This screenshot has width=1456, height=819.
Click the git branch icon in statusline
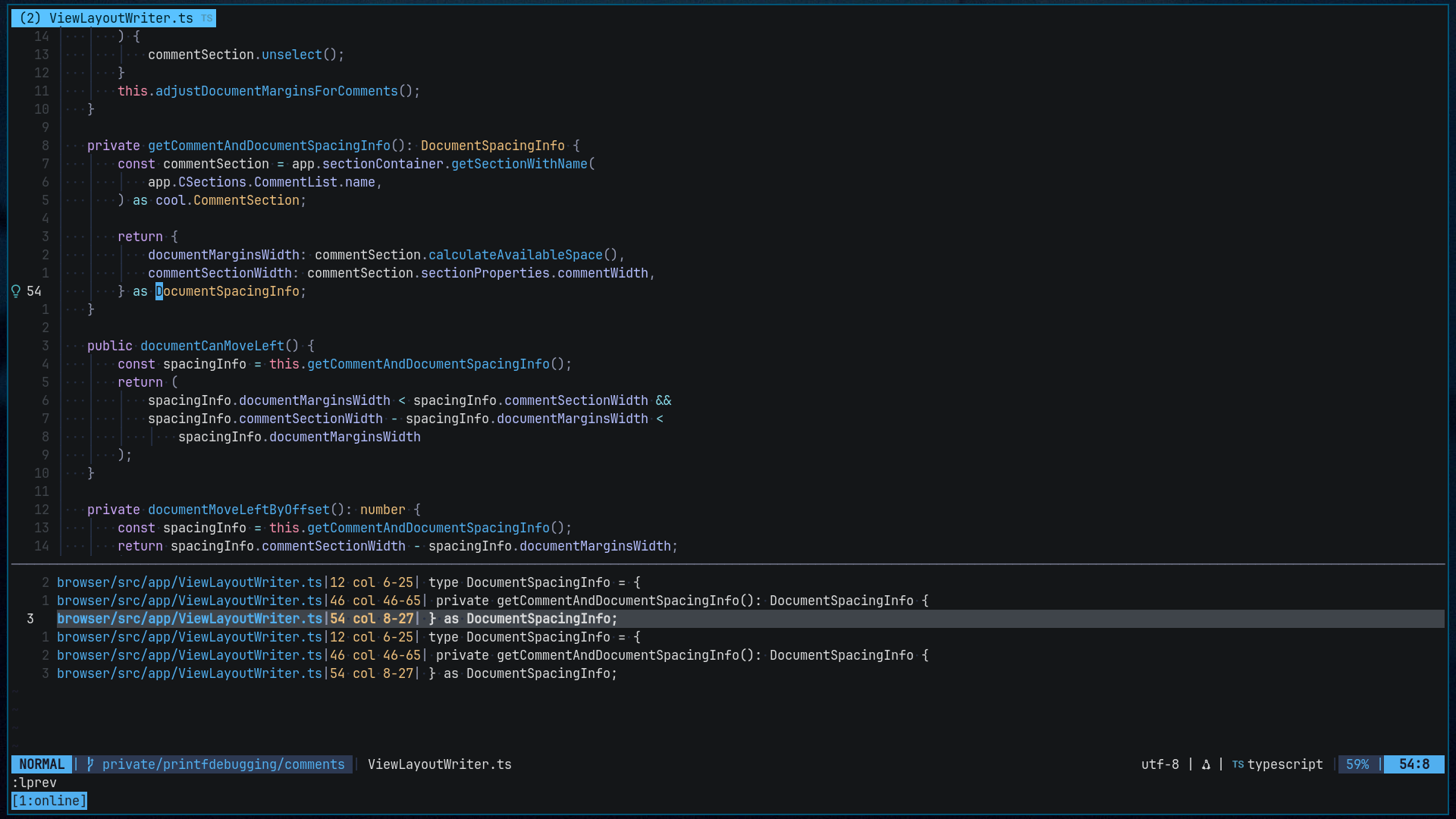coord(90,764)
